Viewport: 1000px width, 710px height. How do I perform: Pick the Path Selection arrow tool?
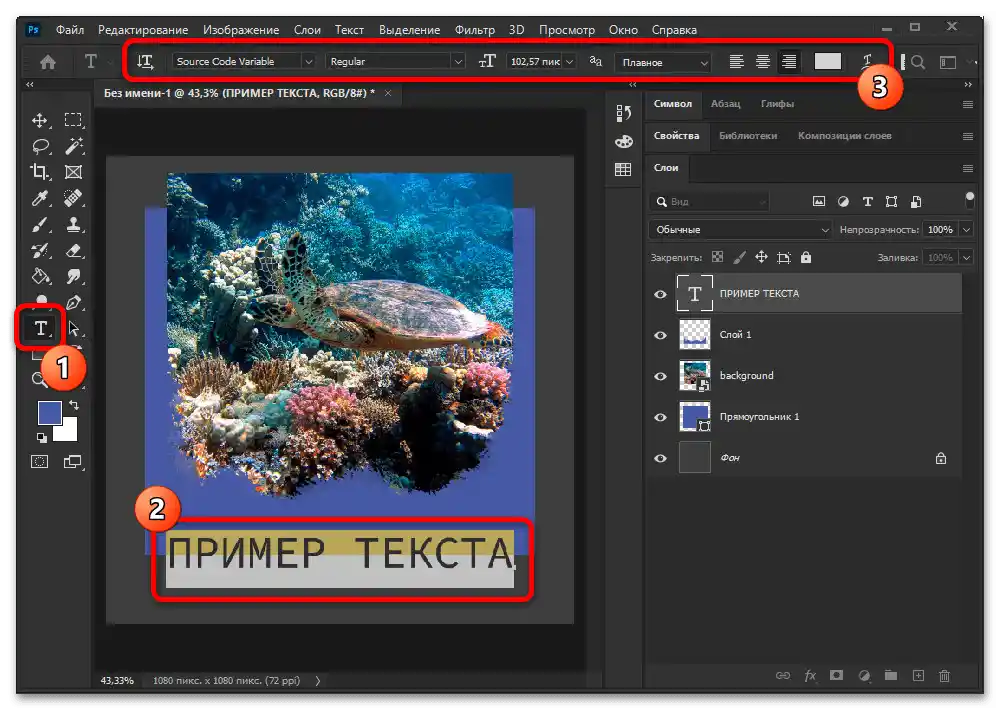pyautogui.click(x=74, y=329)
